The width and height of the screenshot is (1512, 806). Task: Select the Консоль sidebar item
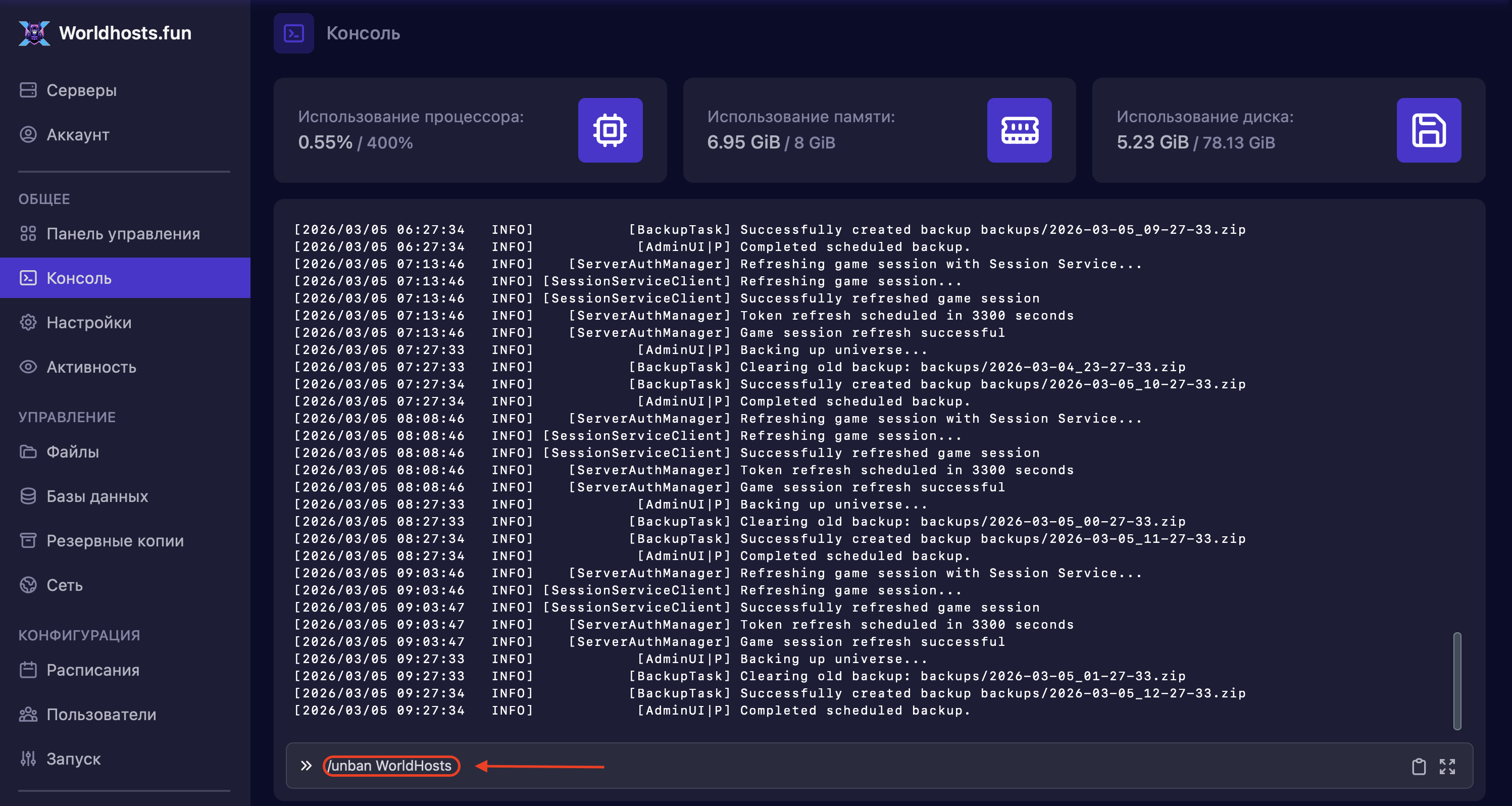pos(79,278)
